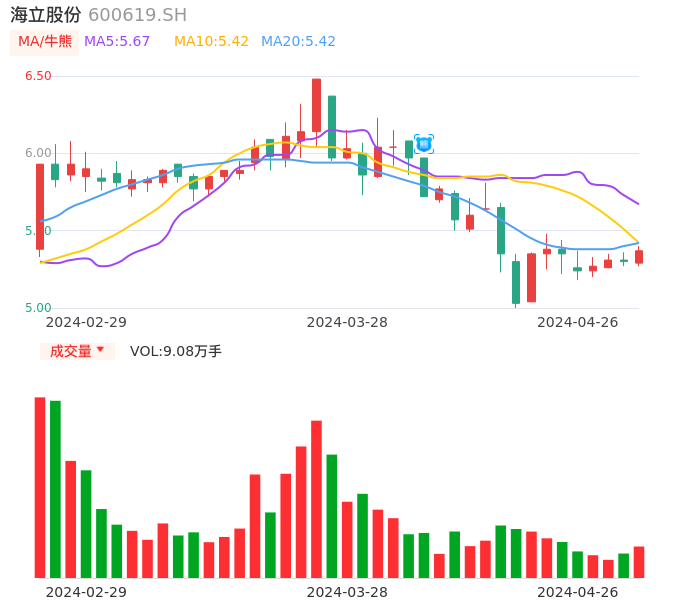Click the 5.00 price axis label
This screenshot has width=686, height=606.
click(38, 308)
